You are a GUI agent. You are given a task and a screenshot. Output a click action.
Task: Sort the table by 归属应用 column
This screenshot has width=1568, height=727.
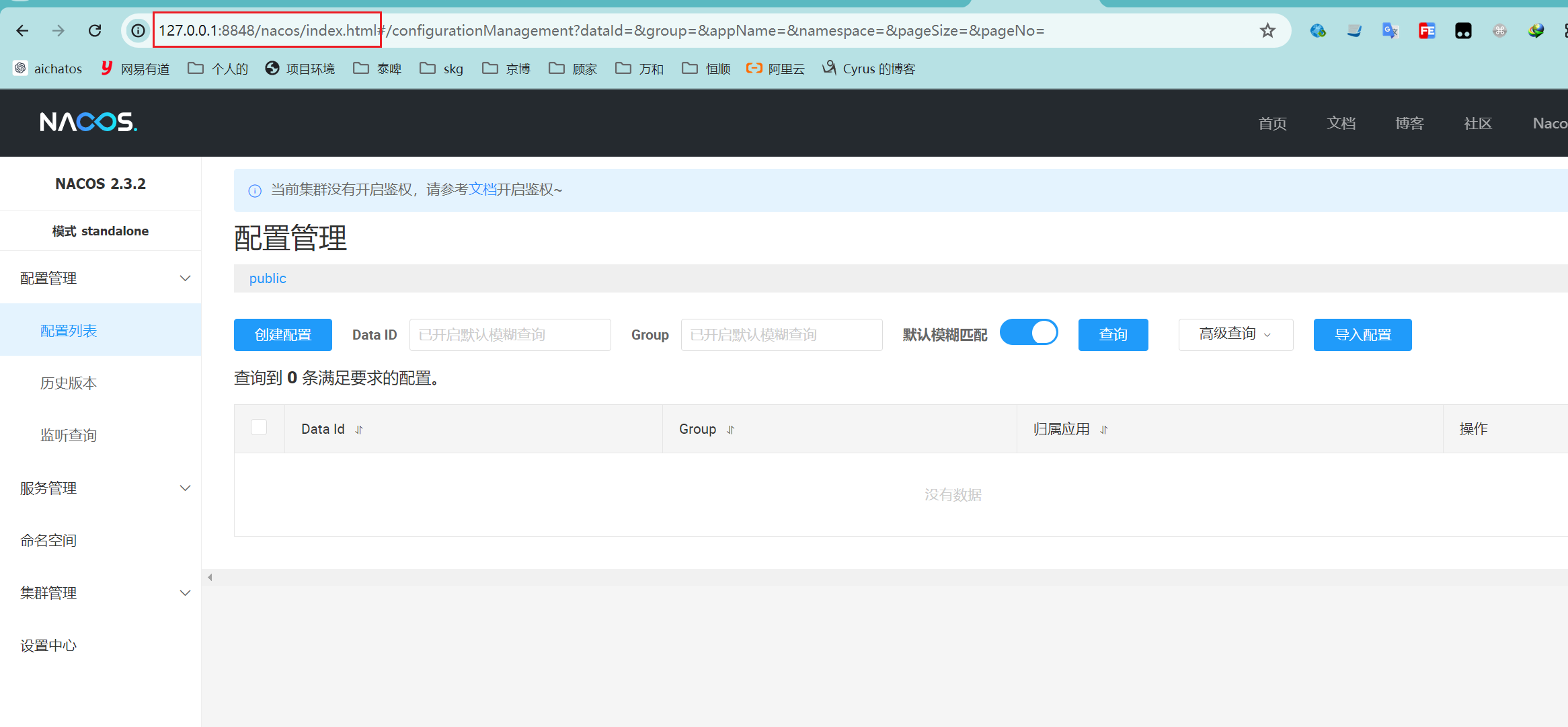coord(1104,430)
